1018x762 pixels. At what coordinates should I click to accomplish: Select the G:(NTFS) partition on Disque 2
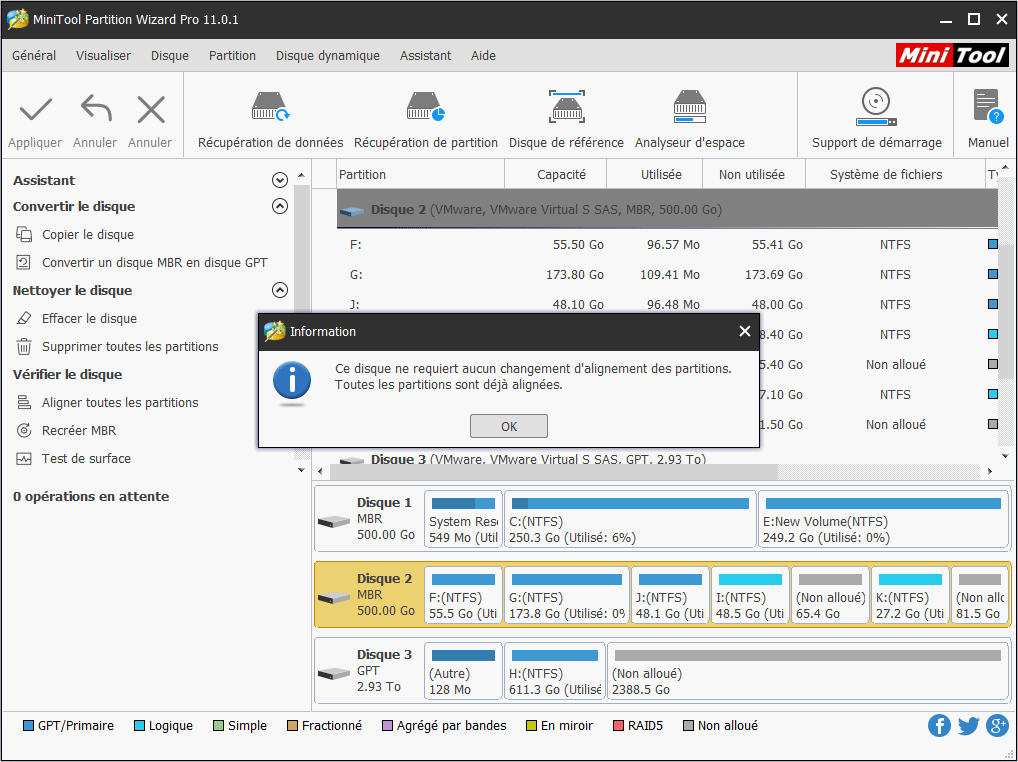[567, 596]
